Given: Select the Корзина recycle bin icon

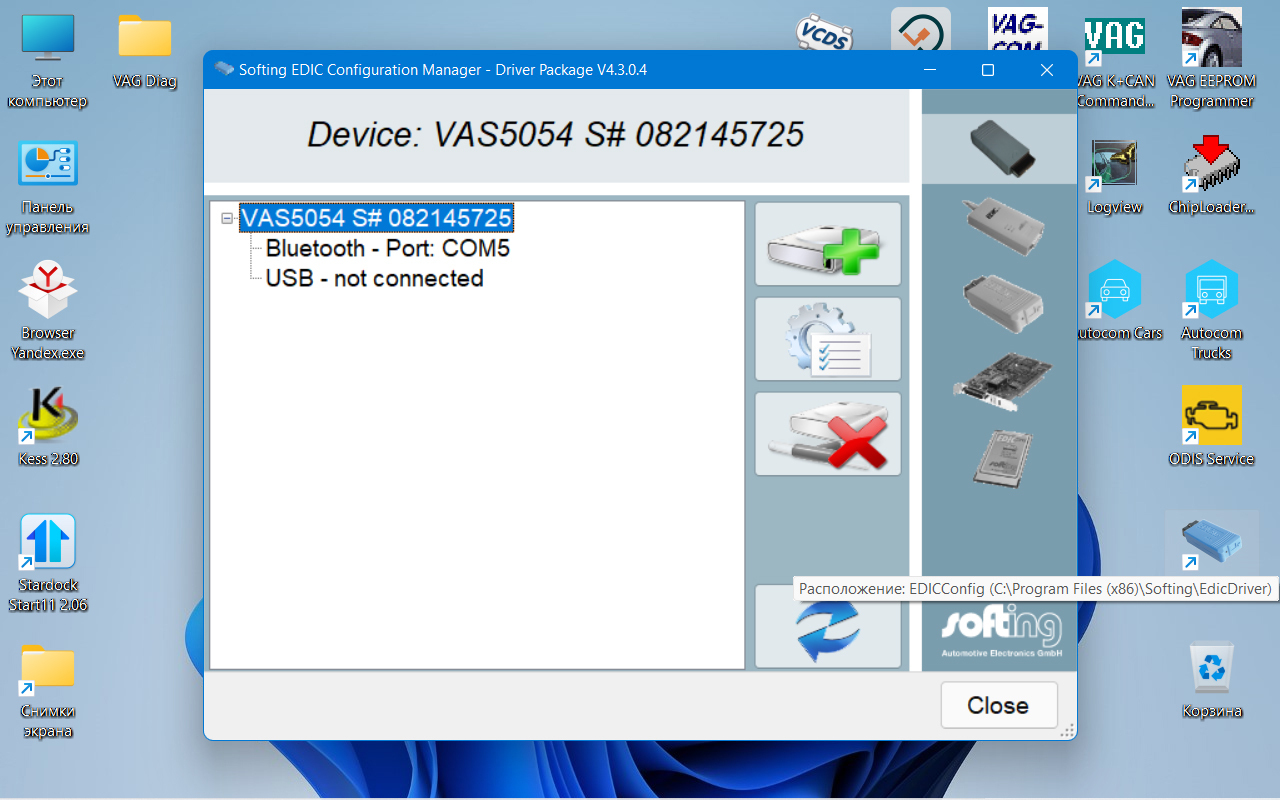Looking at the screenshot, I should (x=1211, y=680).
